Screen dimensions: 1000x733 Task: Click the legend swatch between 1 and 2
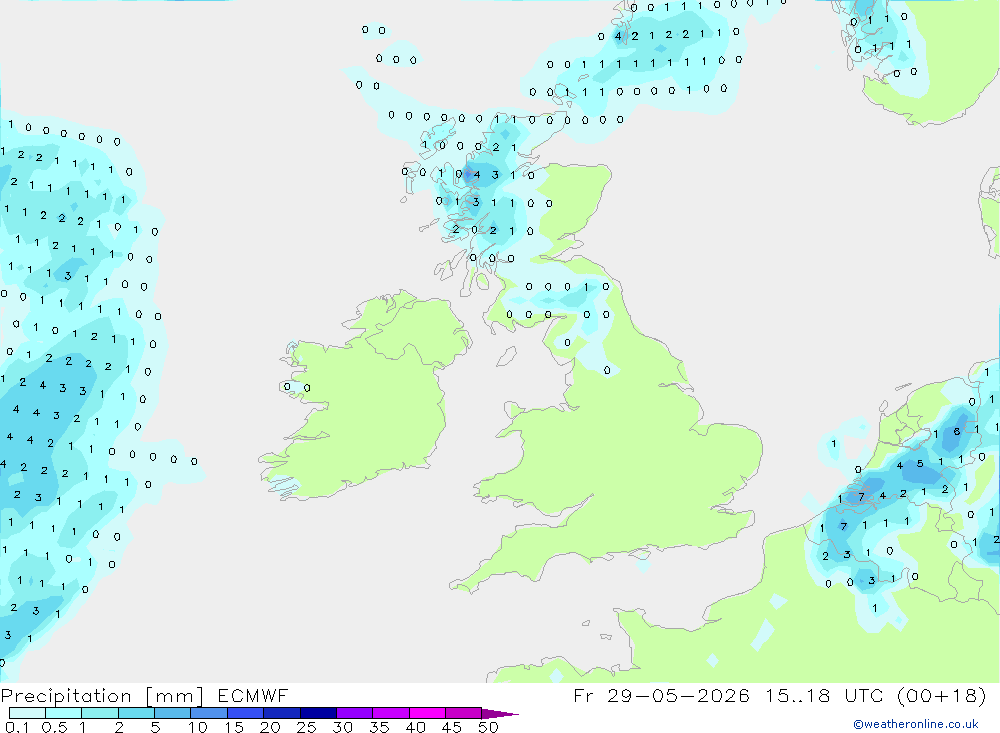tap(99, 713)
